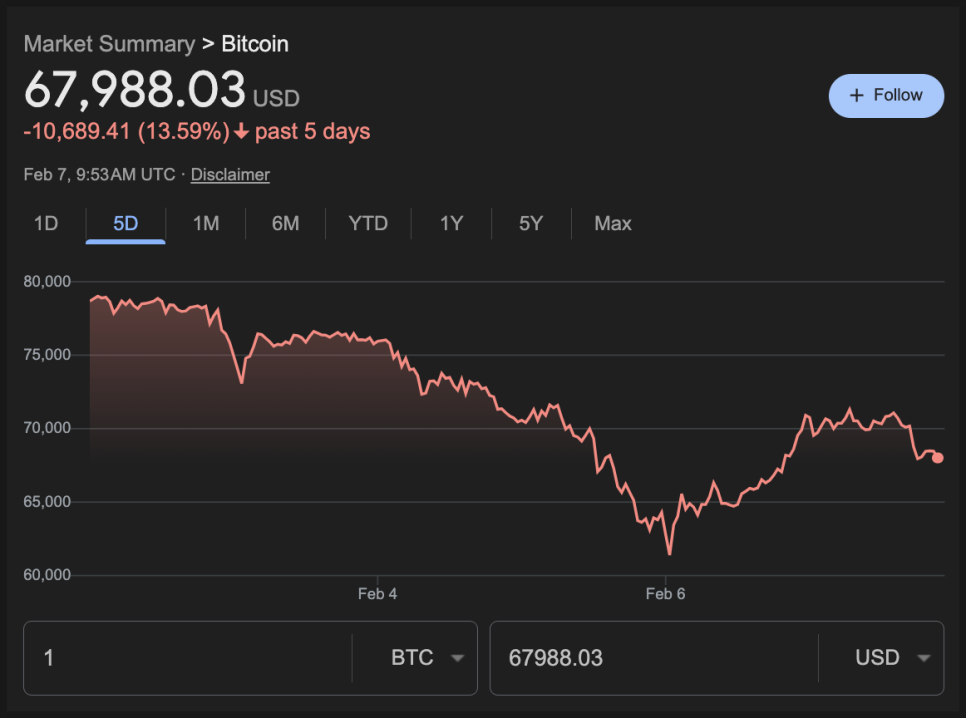Display the Max price history
Screen dimensions: 966x718
pyautogui.click(x=613, y=224)
